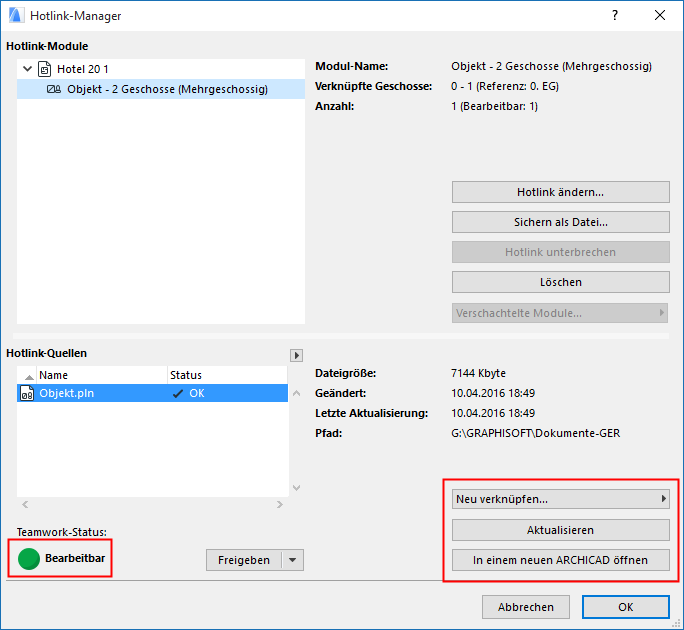The width and height of the screenshot is (684, 630).
Task: Click the OK checkmark status icon
Action: tap(178, 394)
